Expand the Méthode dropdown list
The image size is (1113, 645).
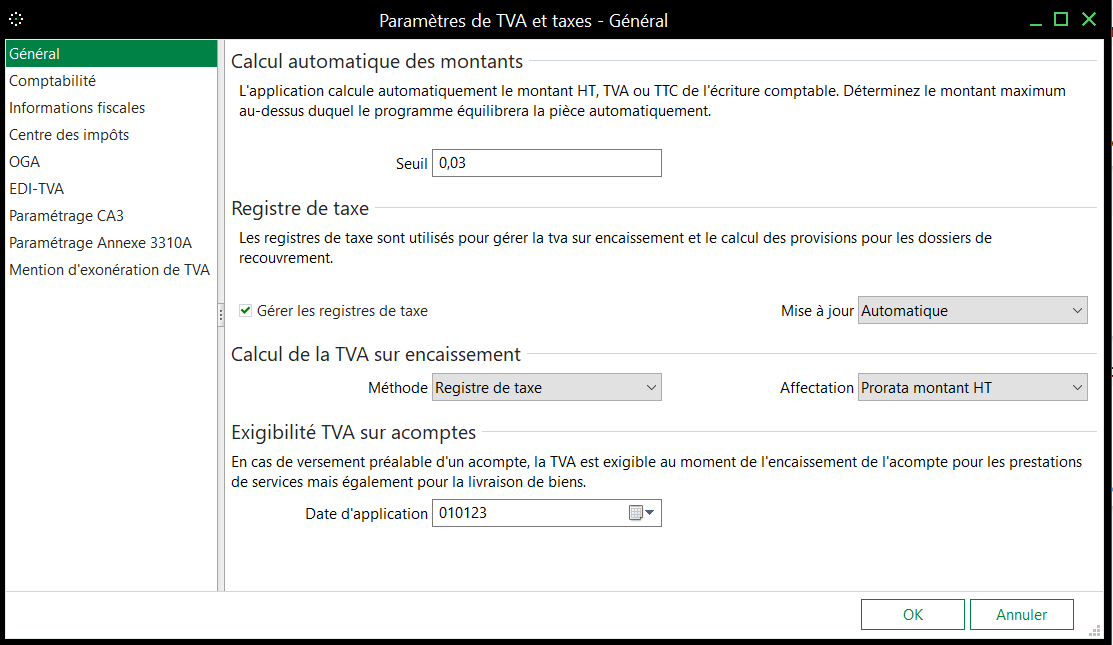click(x=546, y=387)
